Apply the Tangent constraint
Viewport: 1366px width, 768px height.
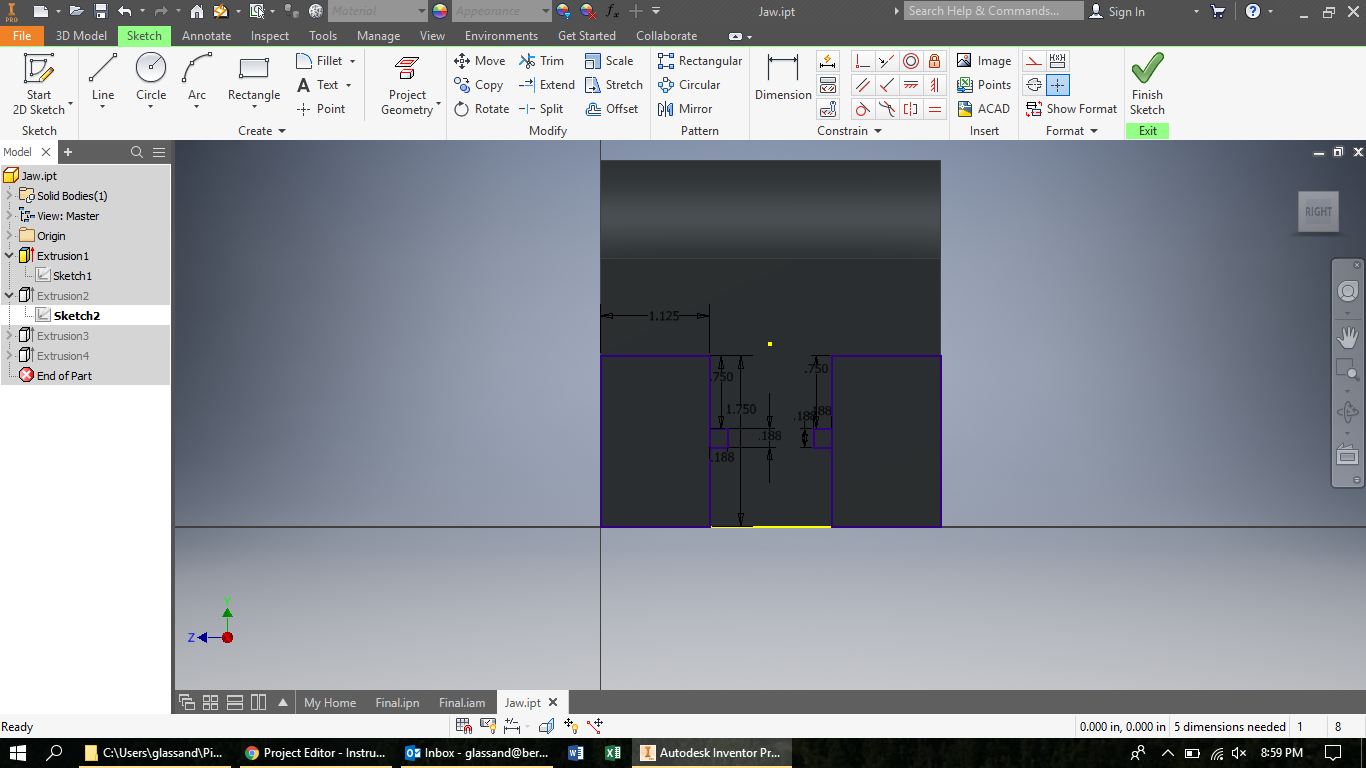pos(862,109)
